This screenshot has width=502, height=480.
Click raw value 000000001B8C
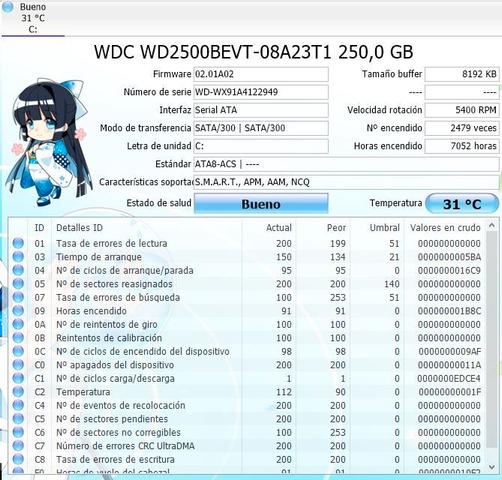tap(449, 311)
